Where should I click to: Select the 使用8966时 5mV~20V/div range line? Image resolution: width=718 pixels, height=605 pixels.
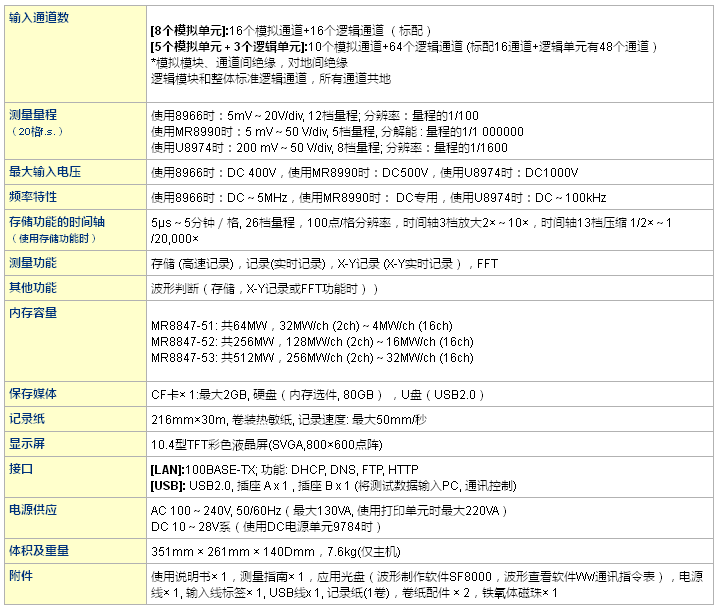pyautogui.click(x=315, y=115)
